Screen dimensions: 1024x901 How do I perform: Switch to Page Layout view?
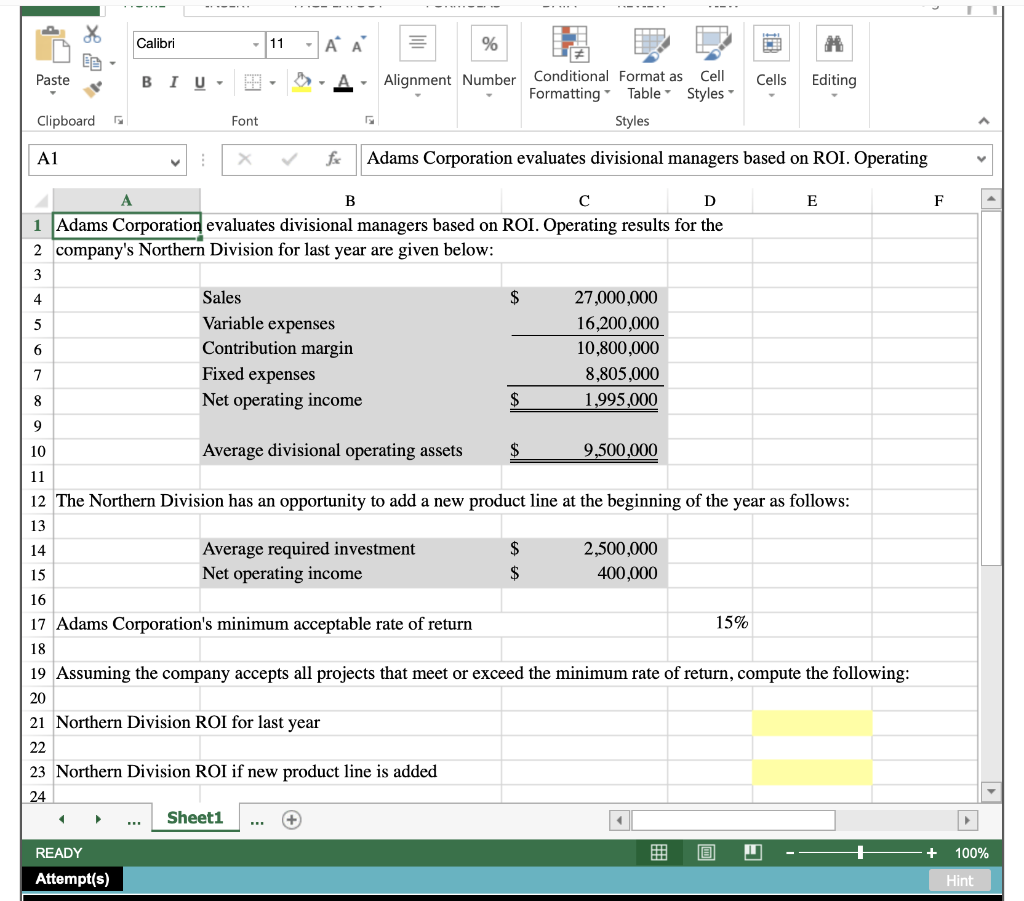click(704, 853)
